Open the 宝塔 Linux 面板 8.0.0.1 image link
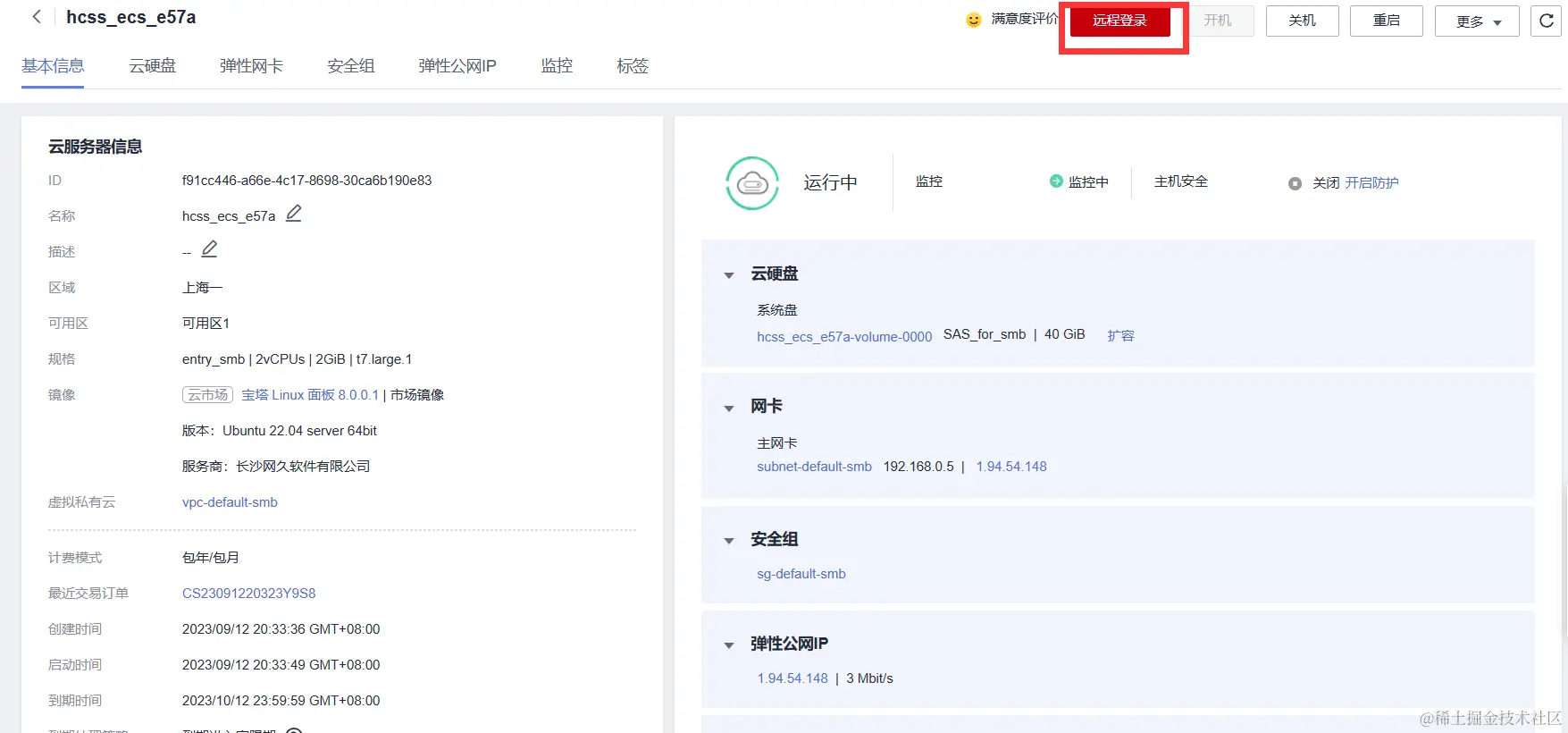This screenshot has height=733, width=1568. 310,395
